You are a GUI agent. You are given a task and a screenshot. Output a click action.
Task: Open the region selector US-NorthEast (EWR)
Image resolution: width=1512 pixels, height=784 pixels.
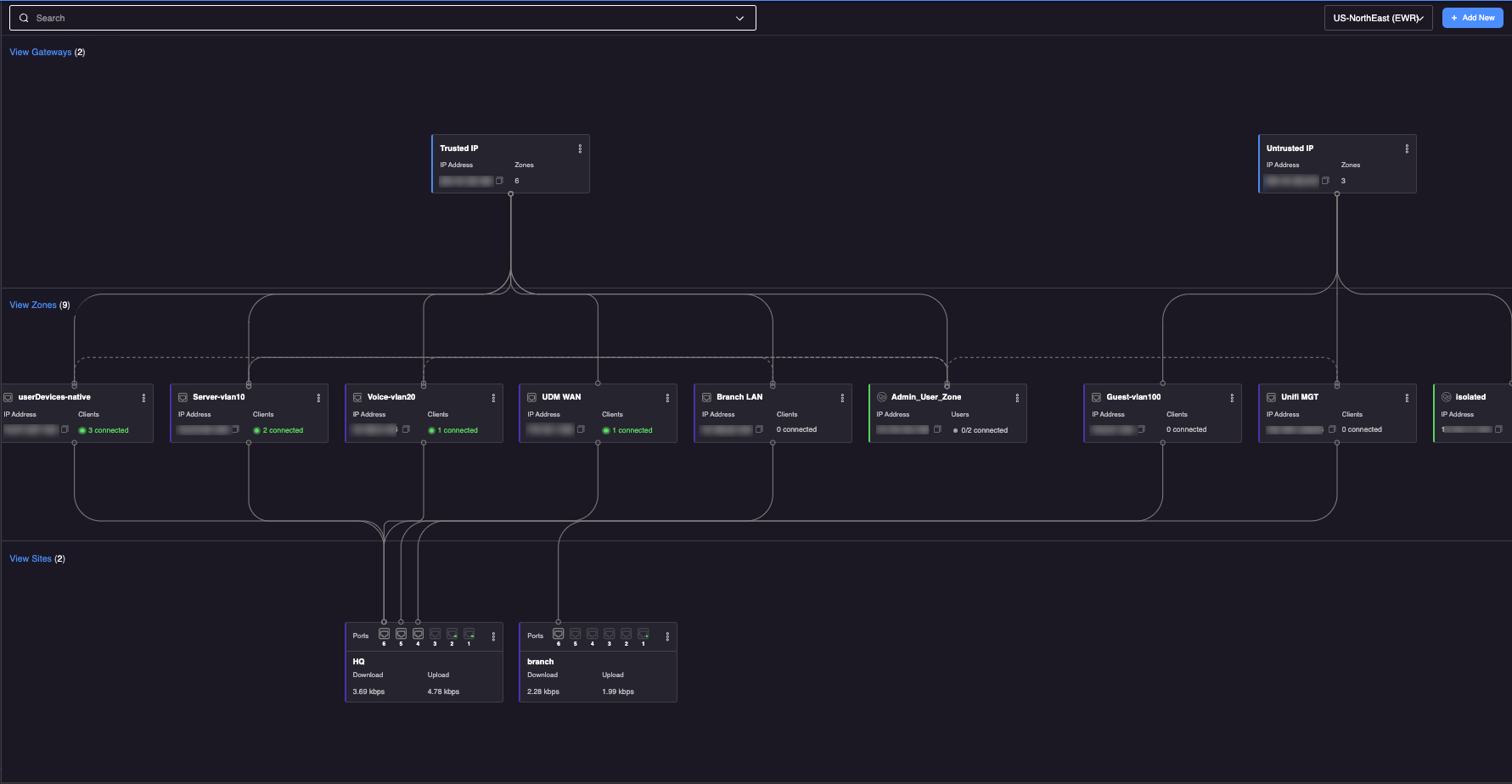1378,18
